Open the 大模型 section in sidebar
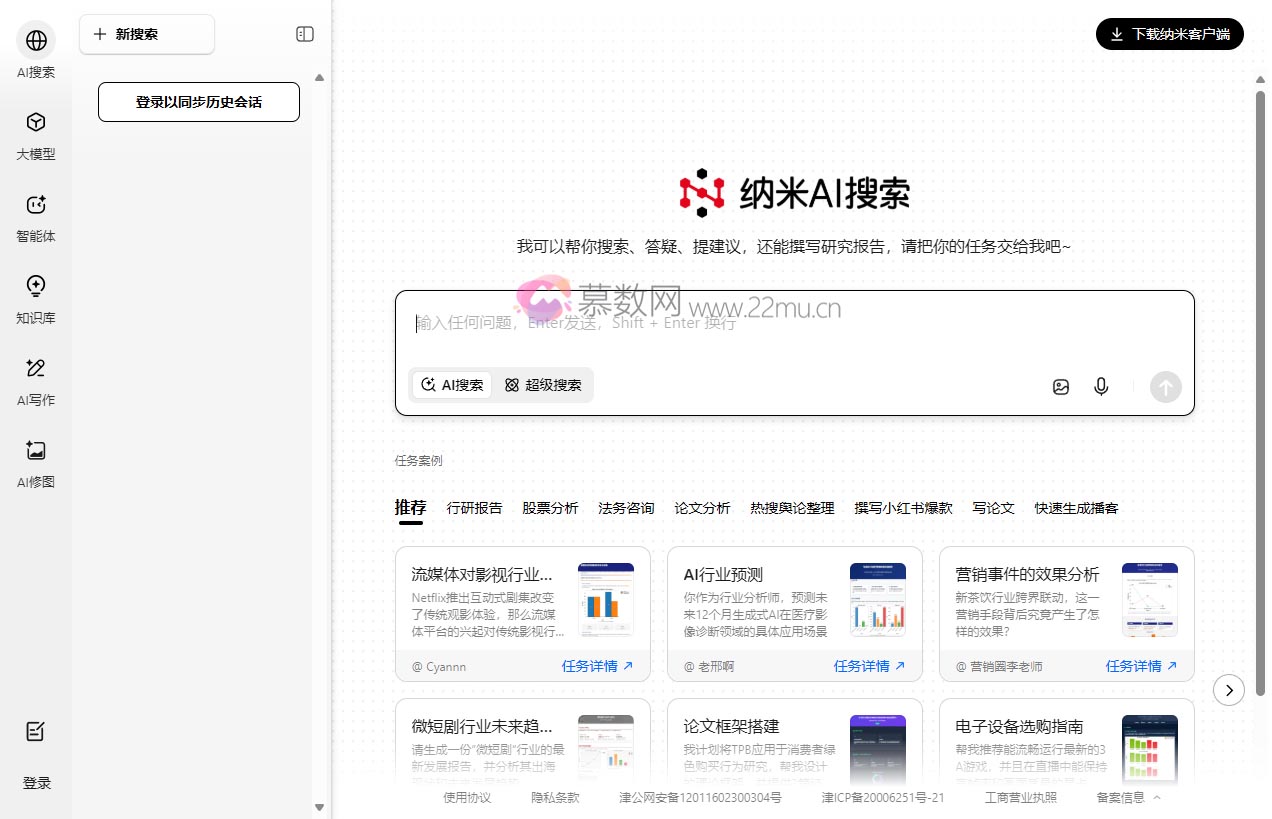 tap(36, 133)
